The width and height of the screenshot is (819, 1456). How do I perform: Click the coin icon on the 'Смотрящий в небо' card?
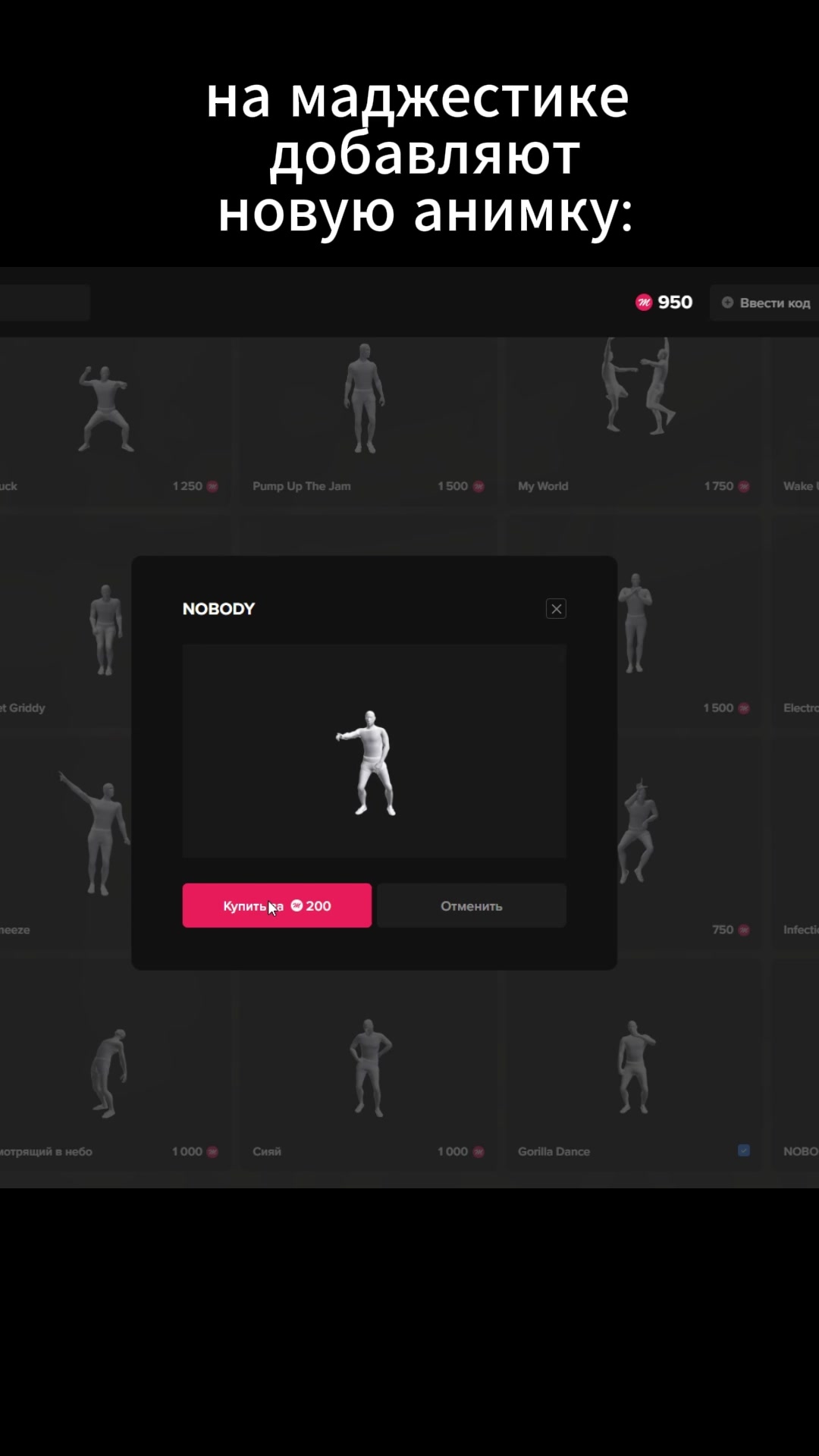point(212,1151)
